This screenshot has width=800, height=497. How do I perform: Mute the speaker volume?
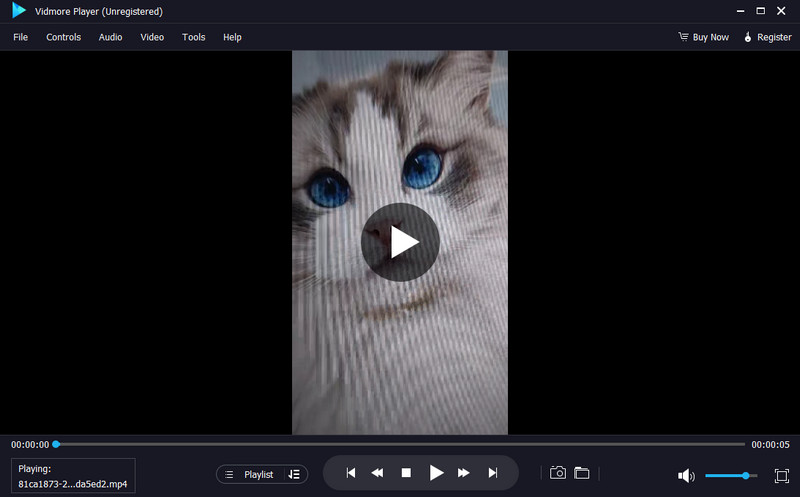click(x=686, y=476)
